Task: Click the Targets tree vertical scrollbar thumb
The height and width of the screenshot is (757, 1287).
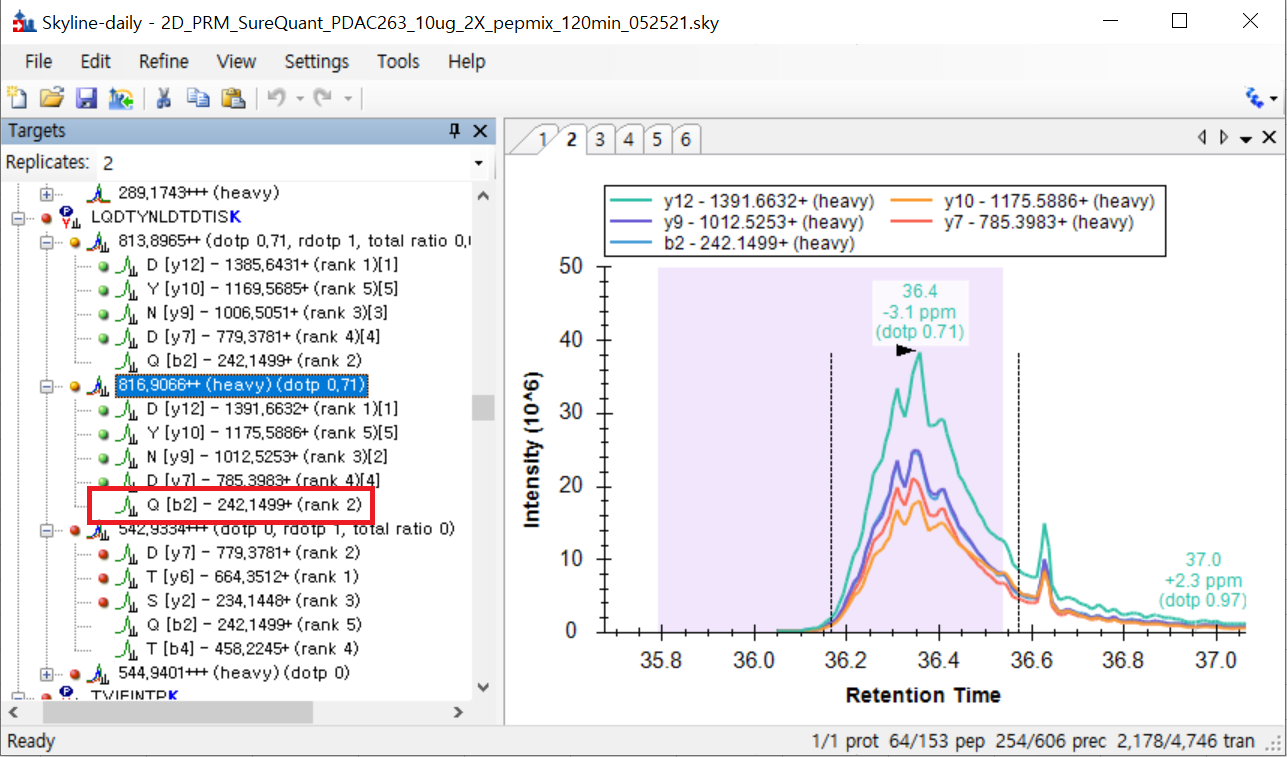Action: coord(482,407)
